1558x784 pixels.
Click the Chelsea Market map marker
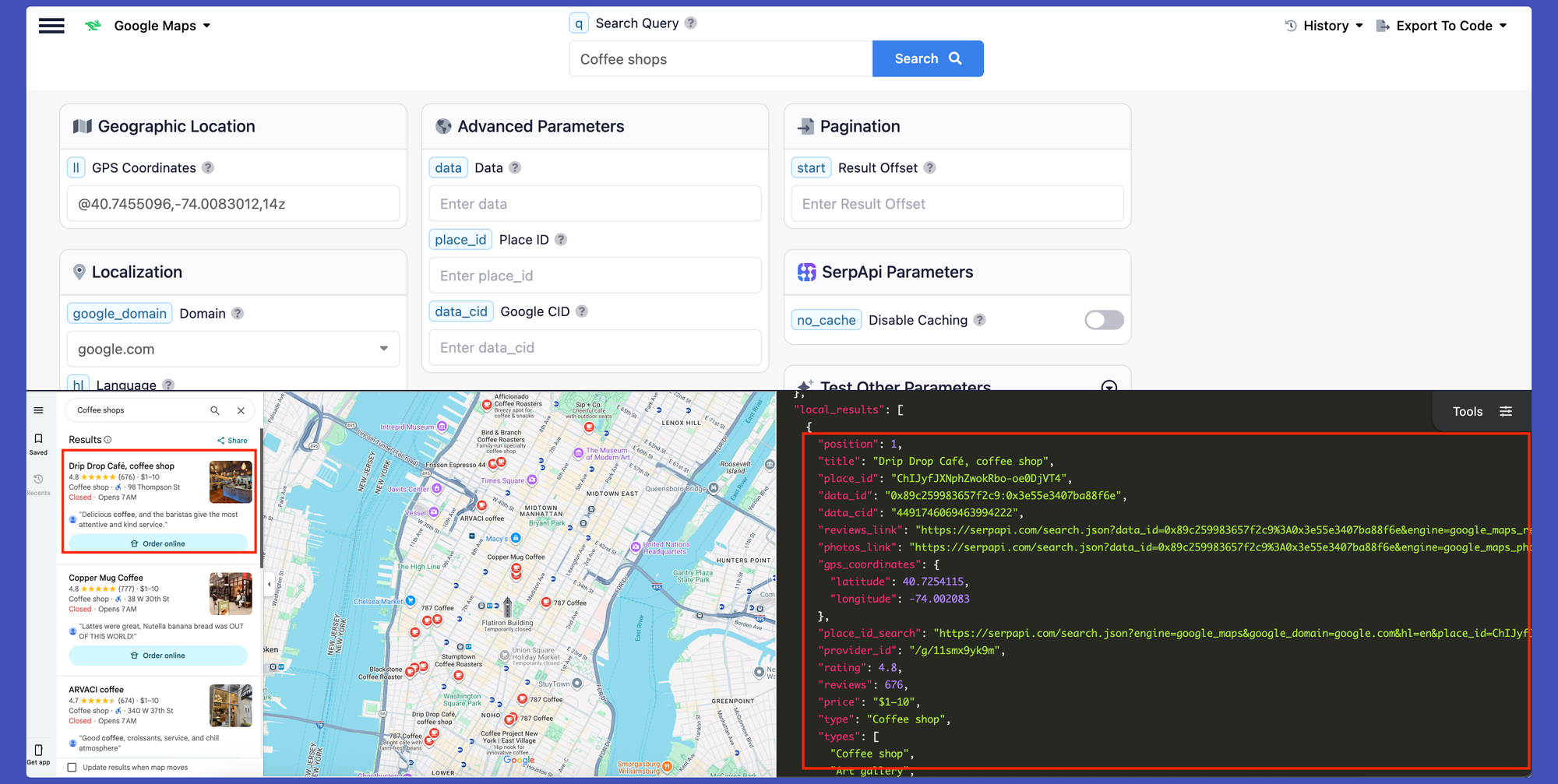411,601
